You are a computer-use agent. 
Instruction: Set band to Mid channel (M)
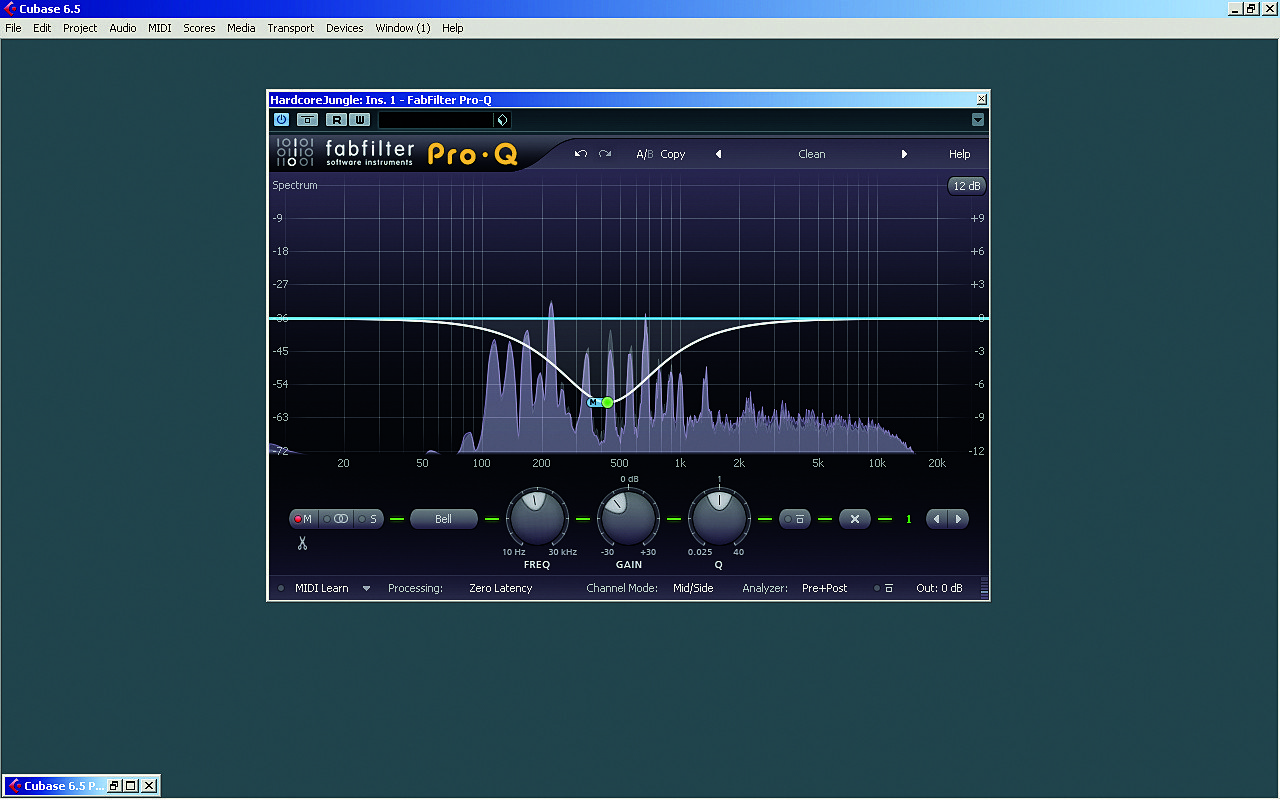coord(303,519)
